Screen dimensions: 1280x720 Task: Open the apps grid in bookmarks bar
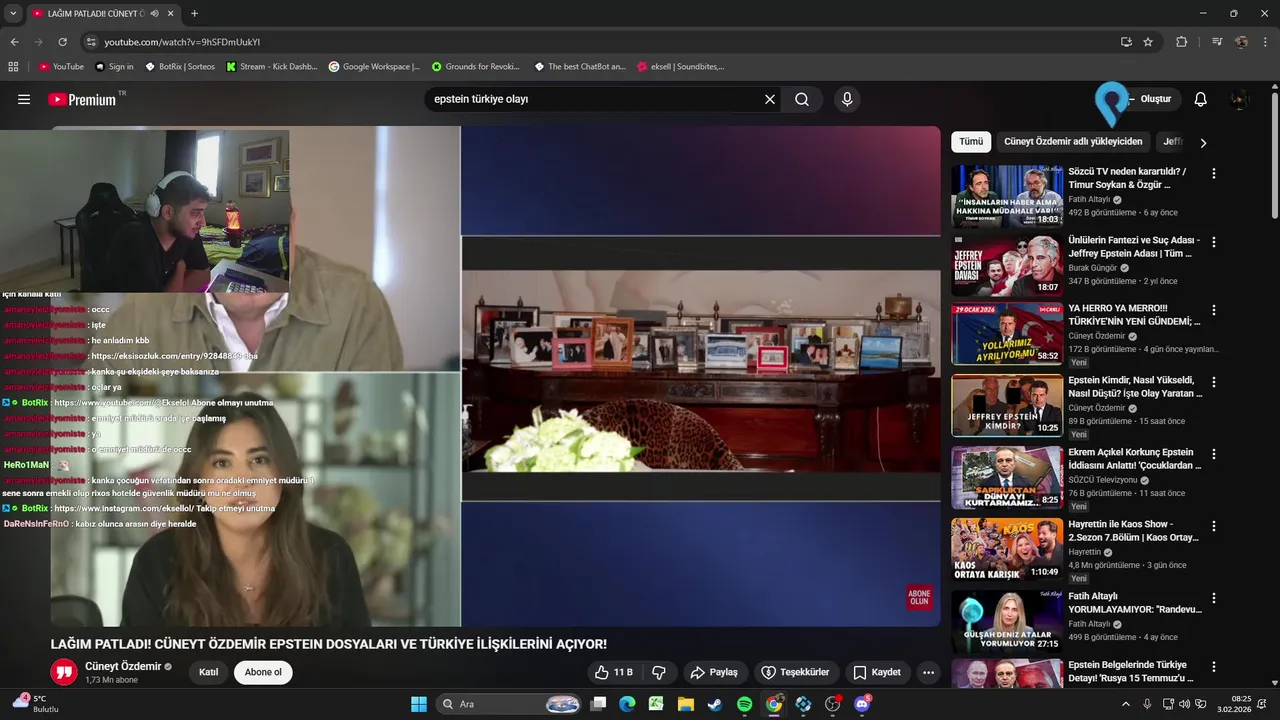coord(13,67)
